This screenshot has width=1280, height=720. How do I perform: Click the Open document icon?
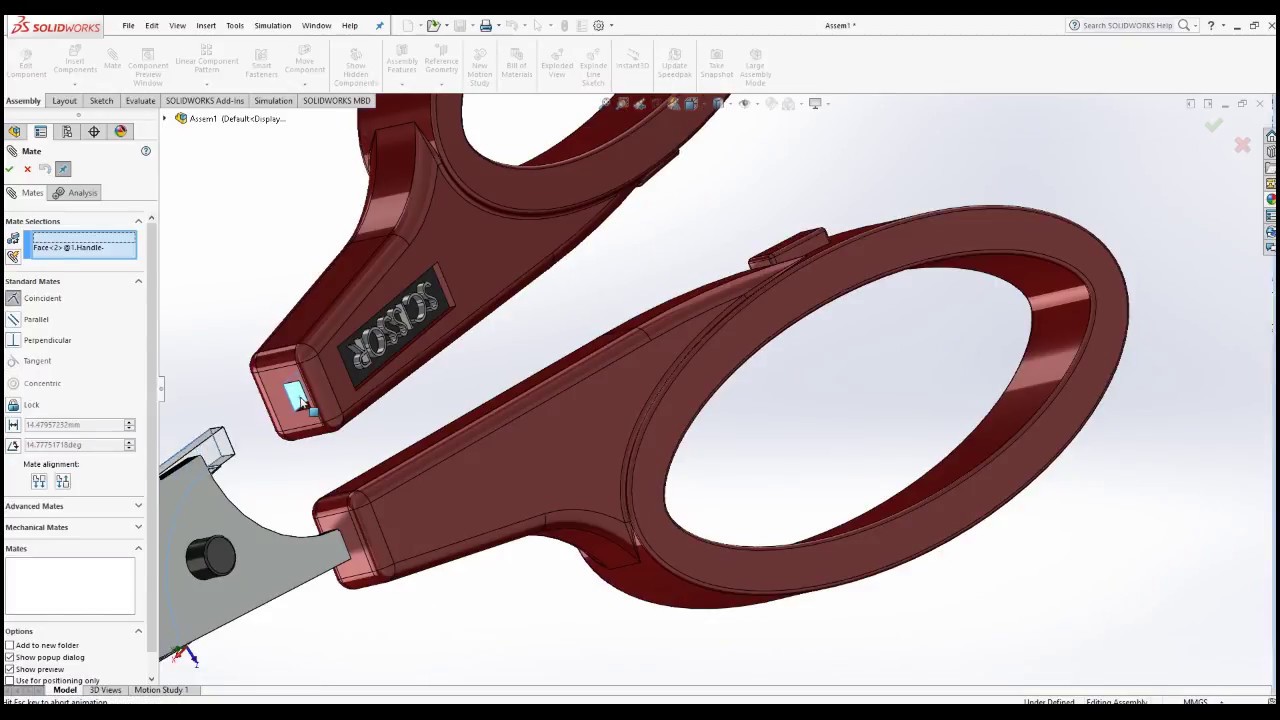[433, 25]
